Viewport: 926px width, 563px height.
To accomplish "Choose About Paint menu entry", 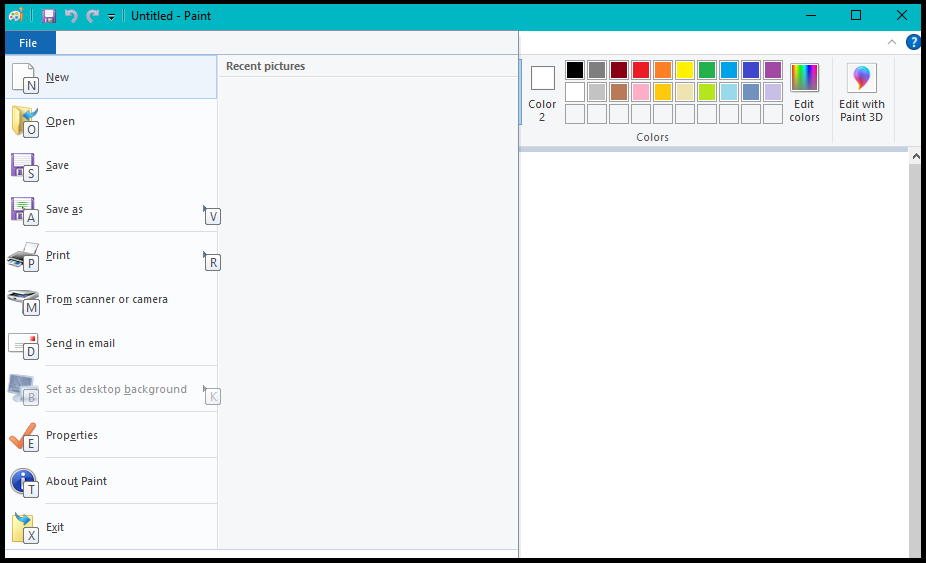I will [x=111, y=481].
